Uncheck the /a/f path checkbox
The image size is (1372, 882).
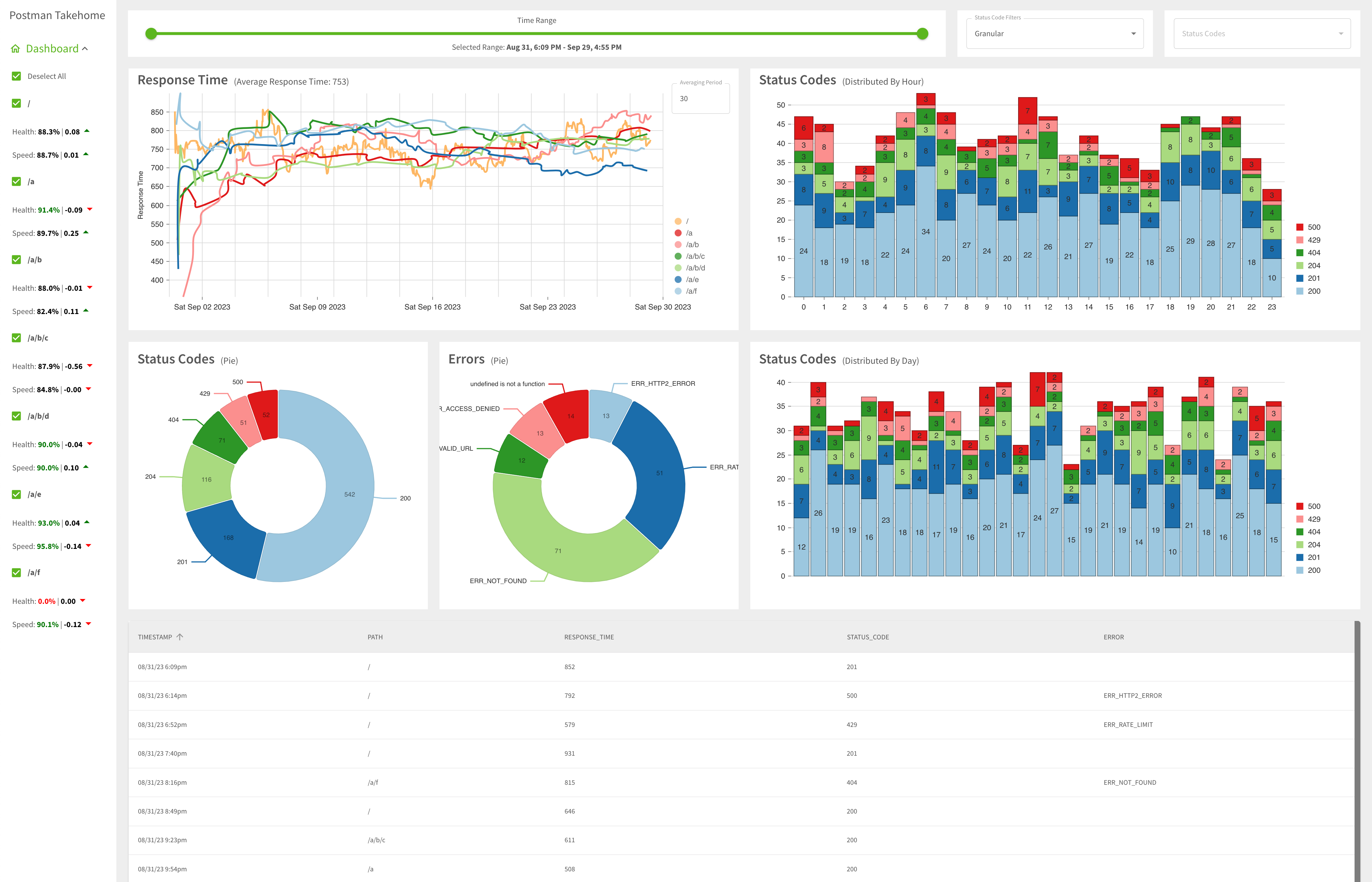point(16,572)
